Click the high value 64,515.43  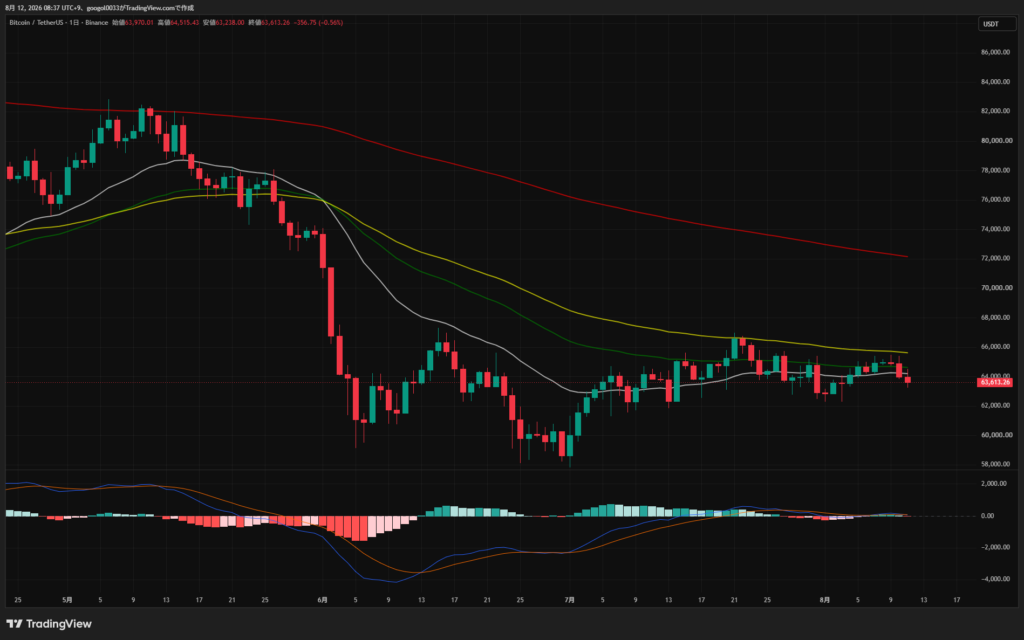[184, 22]
